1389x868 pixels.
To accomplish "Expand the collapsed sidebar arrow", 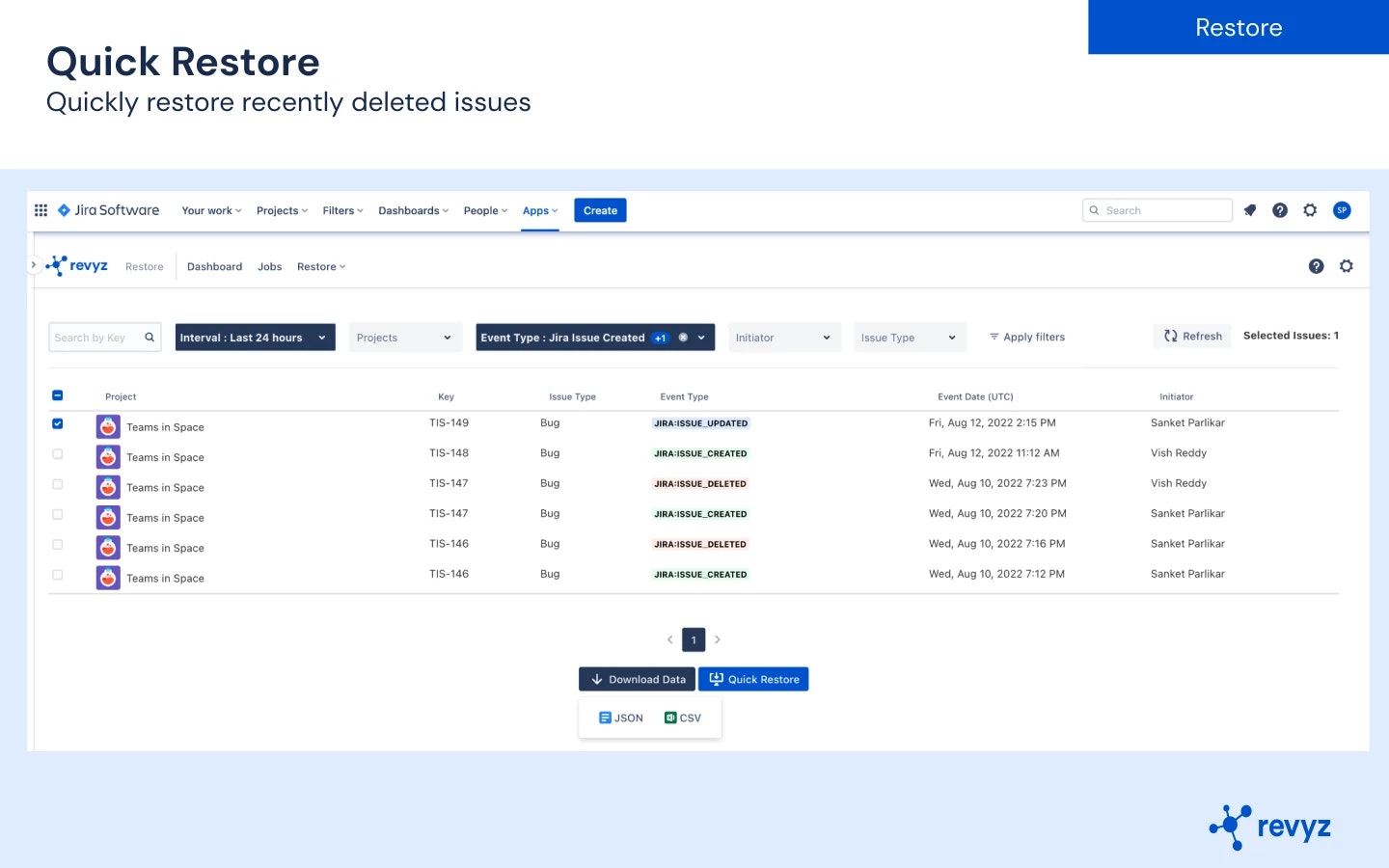I will (34, 264).
